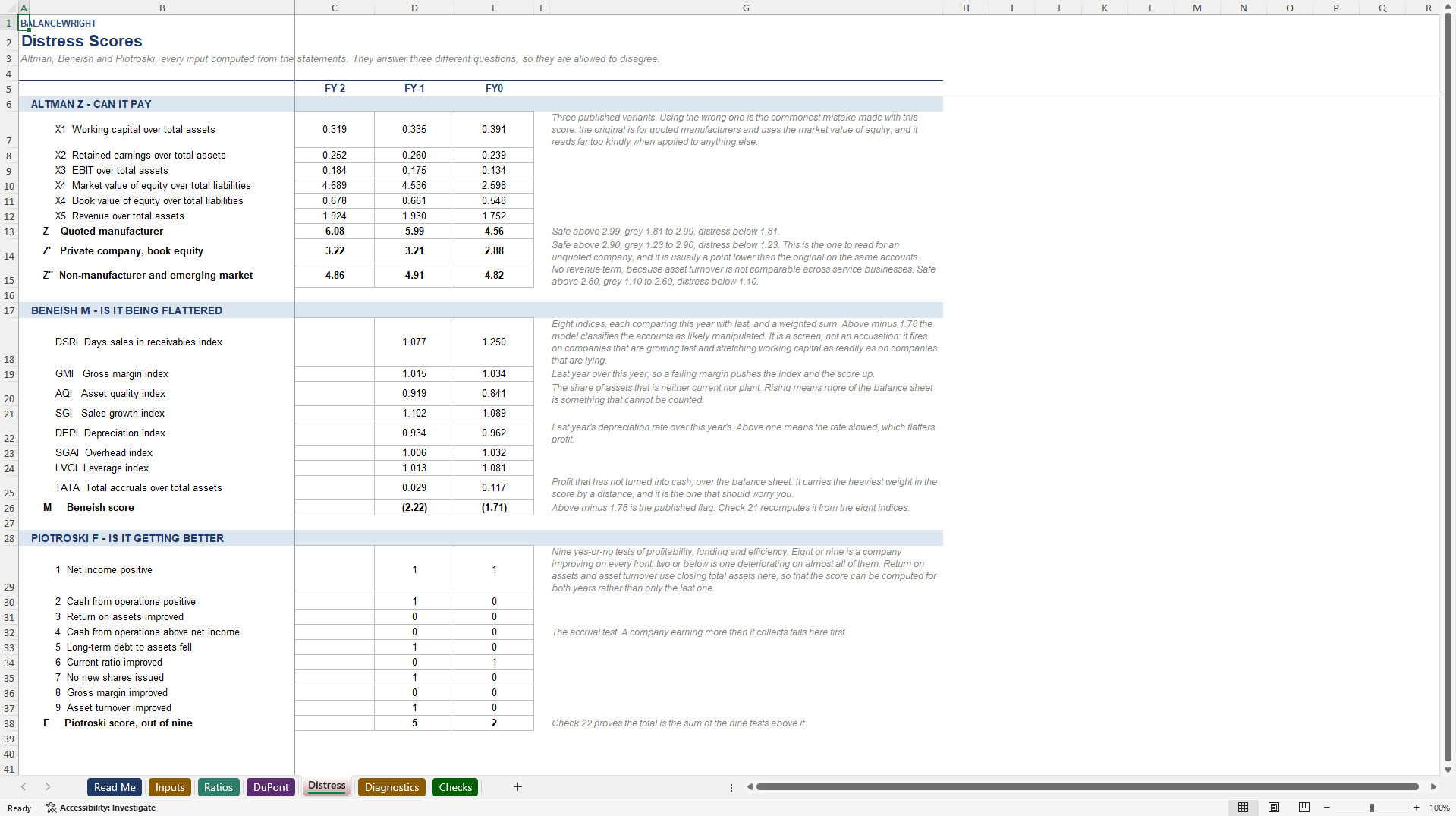Select column C header
This screenshot has width=1456, height=816.
[335, 8]
